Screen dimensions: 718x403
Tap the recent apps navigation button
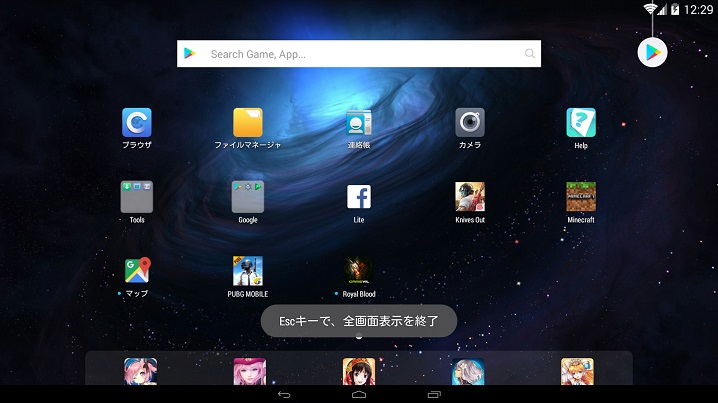pyautogui.click(x=434, y=395)
